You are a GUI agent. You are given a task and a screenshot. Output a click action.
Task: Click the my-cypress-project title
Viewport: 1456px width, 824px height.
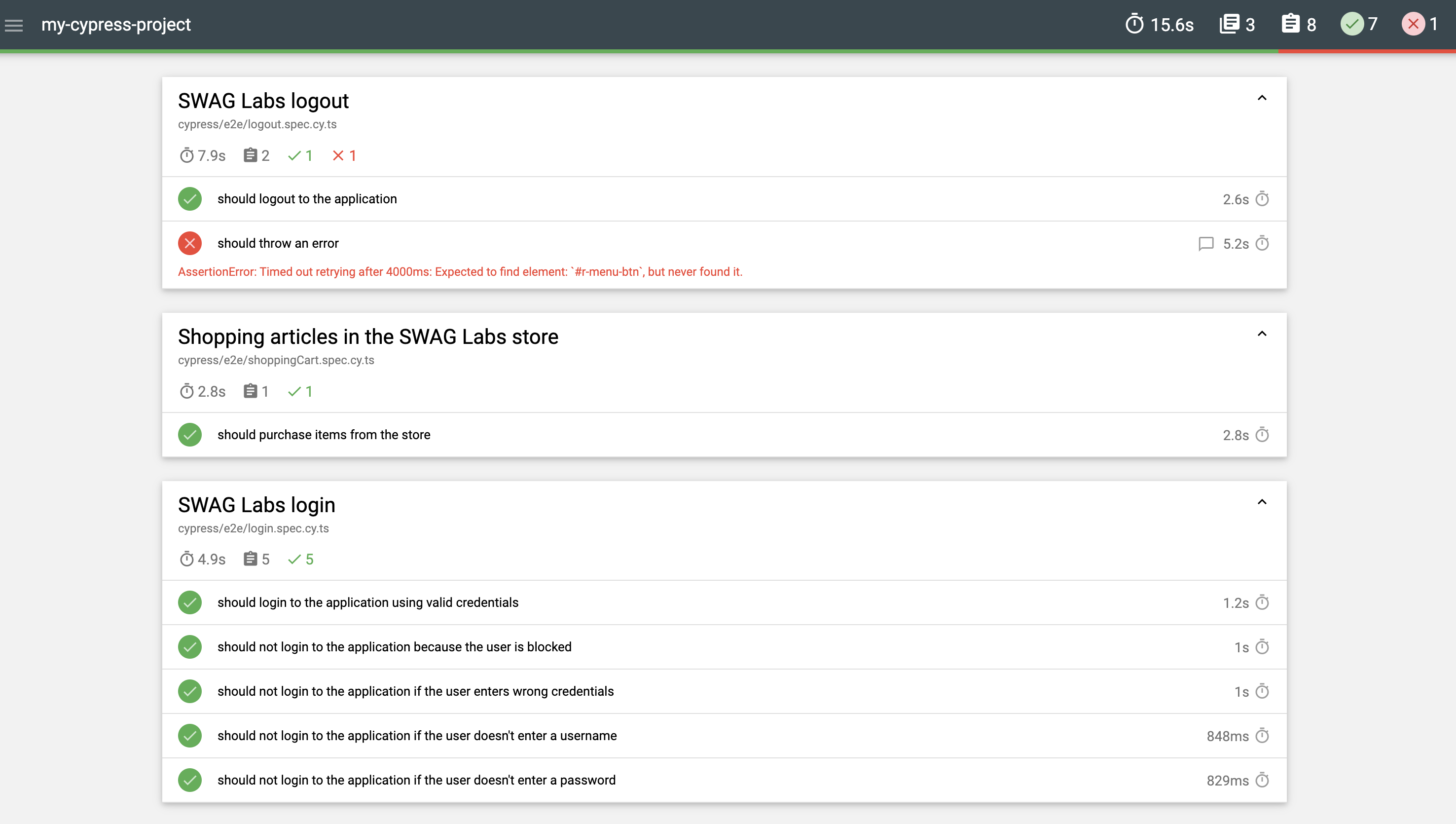[116, 25]
